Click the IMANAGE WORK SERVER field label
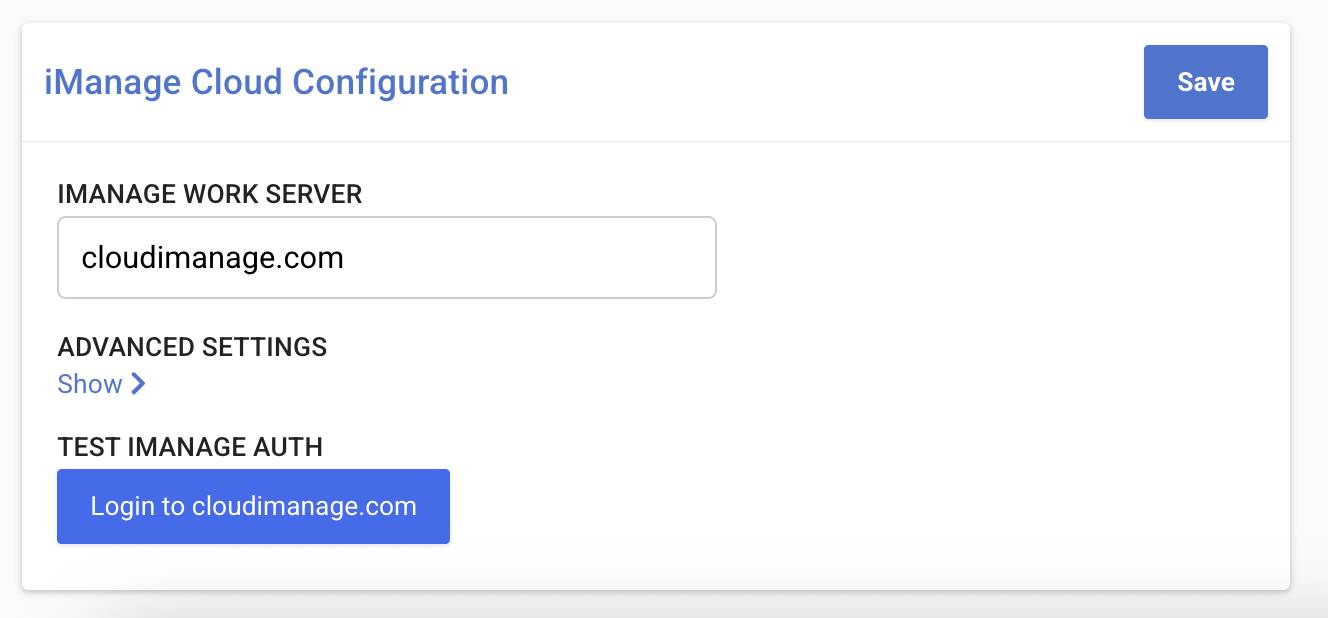 (210, 194)
